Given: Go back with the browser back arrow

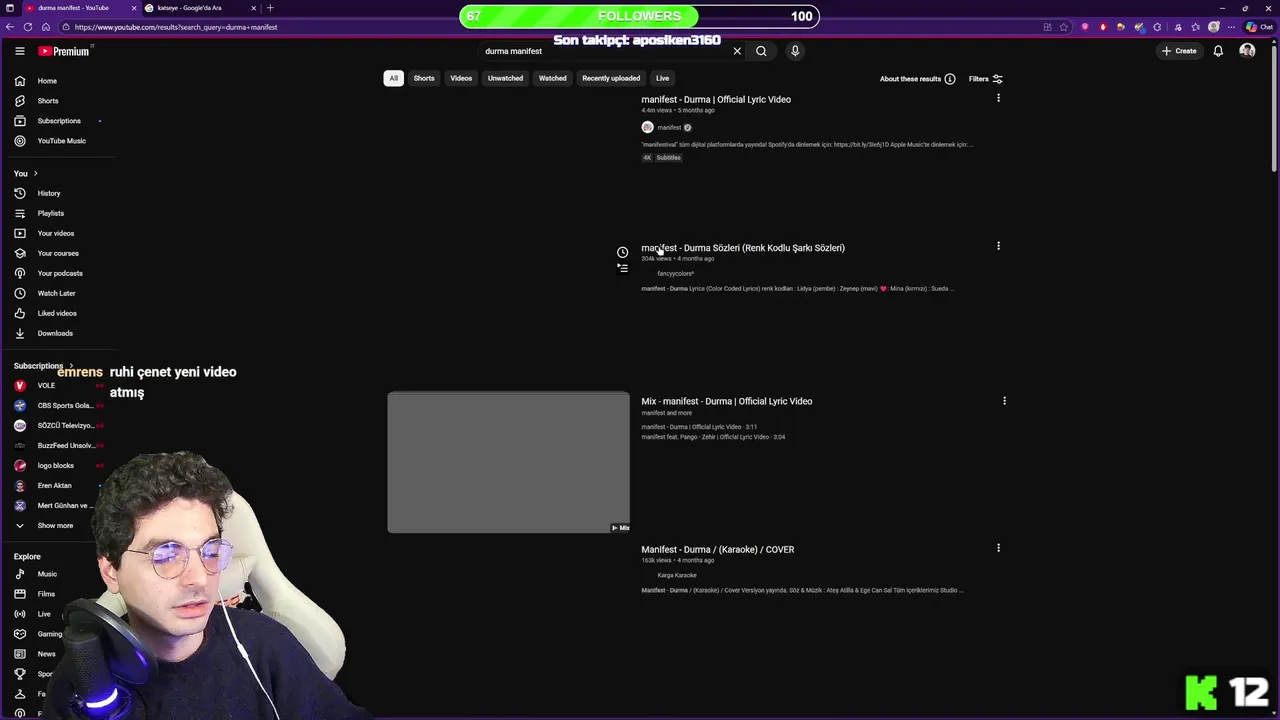Looking at the screenshot, I should (10, 27).
